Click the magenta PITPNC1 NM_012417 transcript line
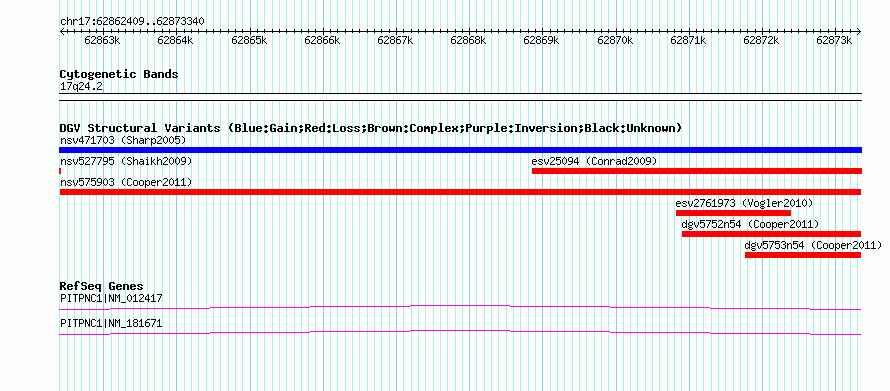Screen dimensions: 890x391 coord(460,307)
